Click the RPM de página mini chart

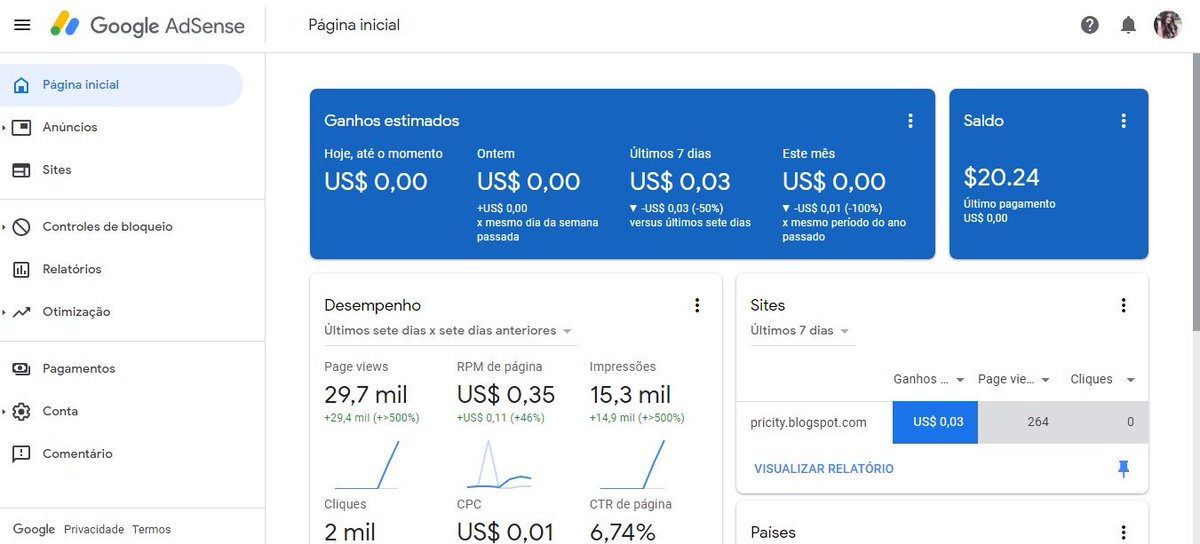coord(499,464)
